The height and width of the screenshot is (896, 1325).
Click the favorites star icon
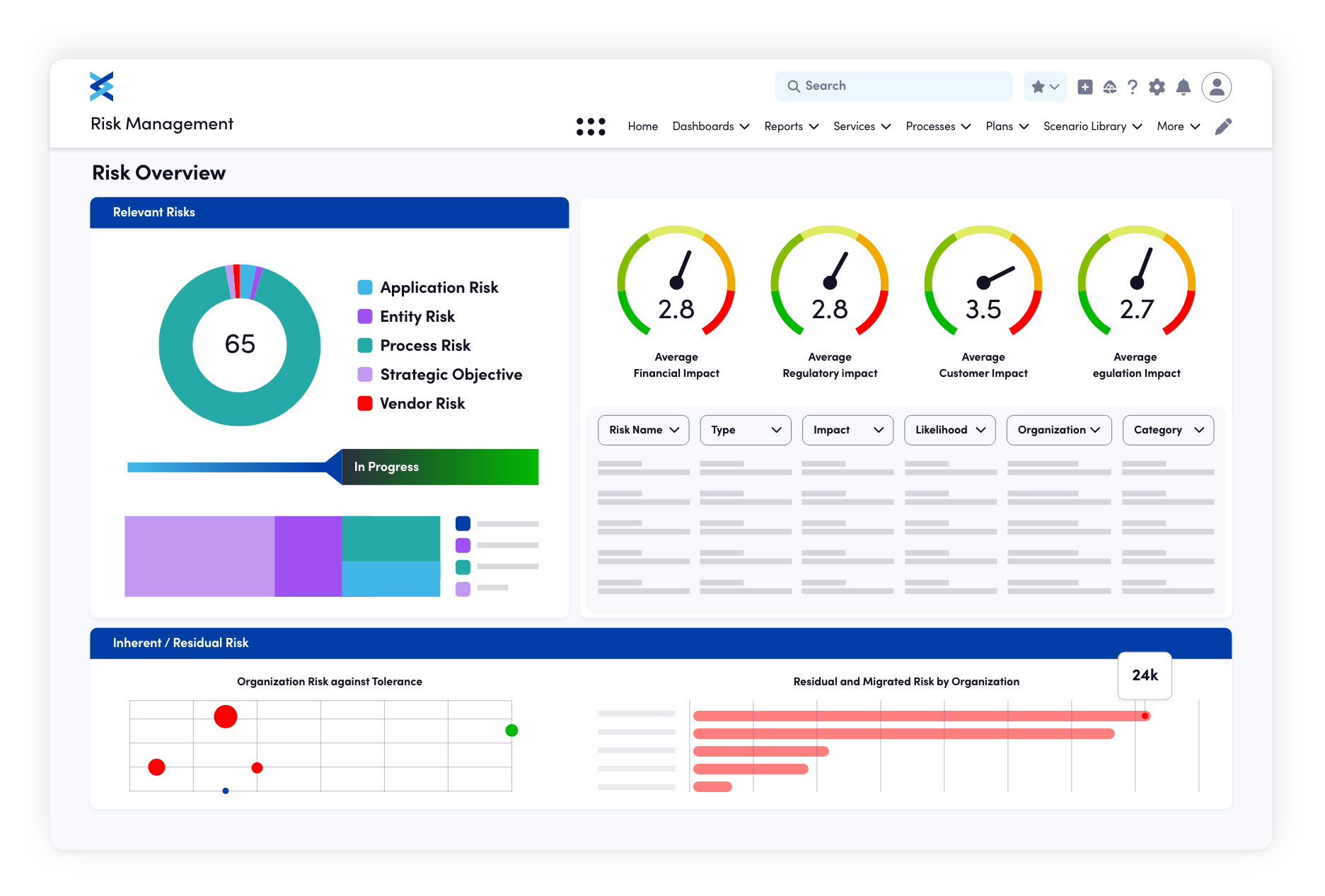[x=1038, y=86]
